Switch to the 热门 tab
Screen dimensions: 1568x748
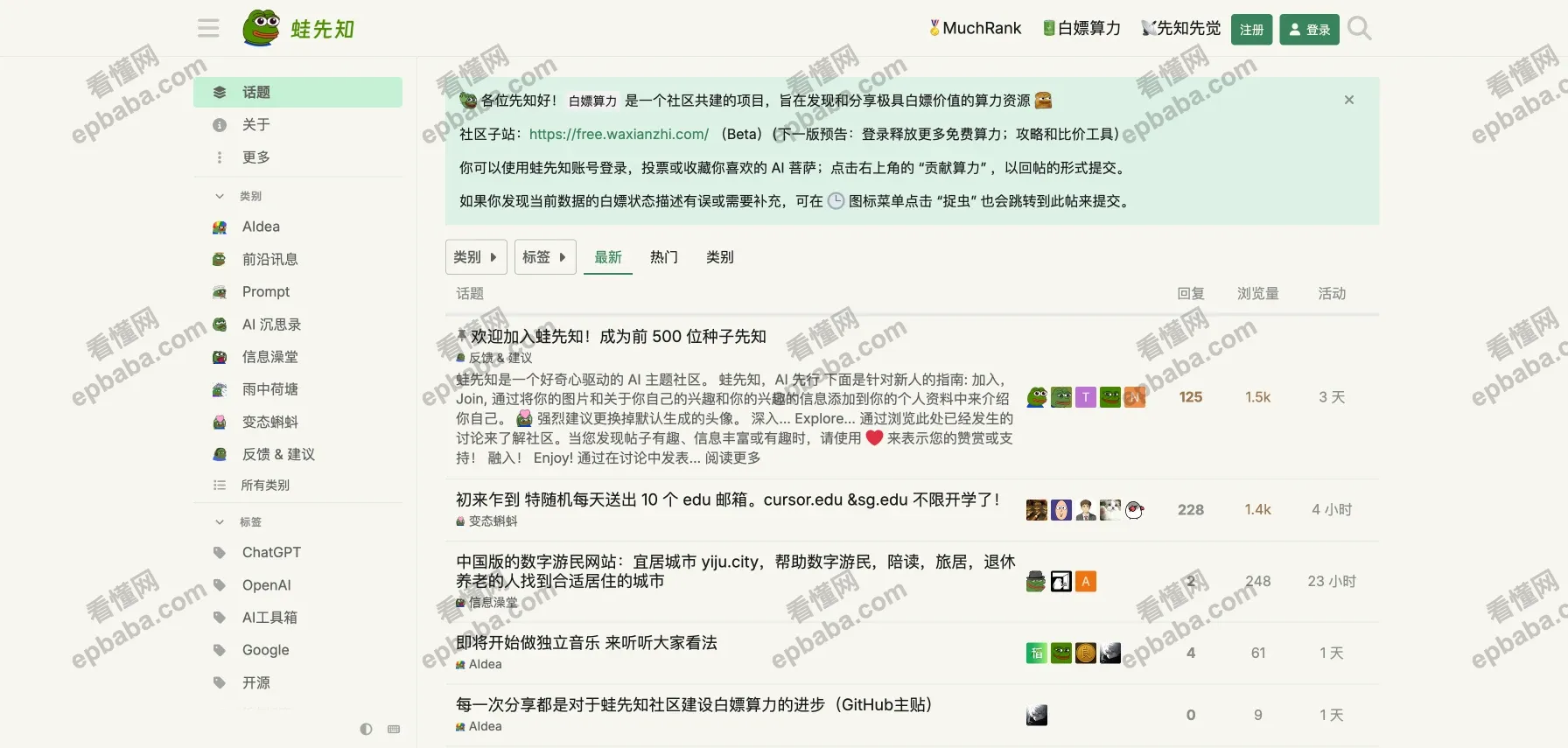[664, 257]
